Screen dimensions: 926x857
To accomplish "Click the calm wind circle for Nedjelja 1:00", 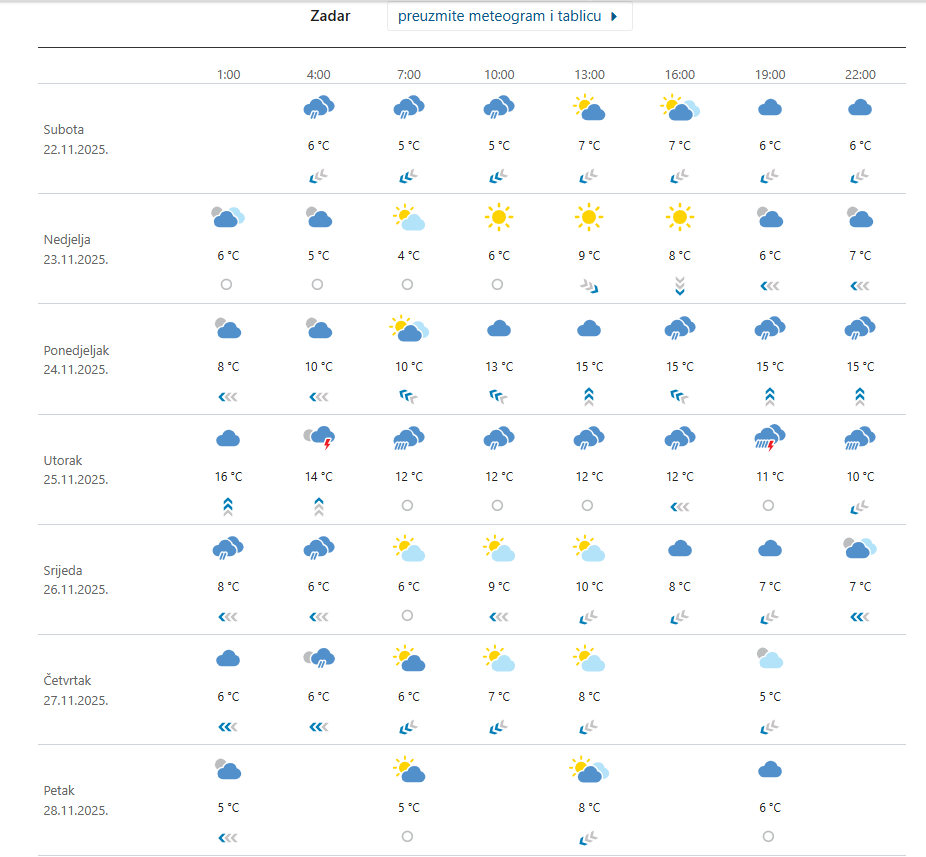I will pos(227,284).
